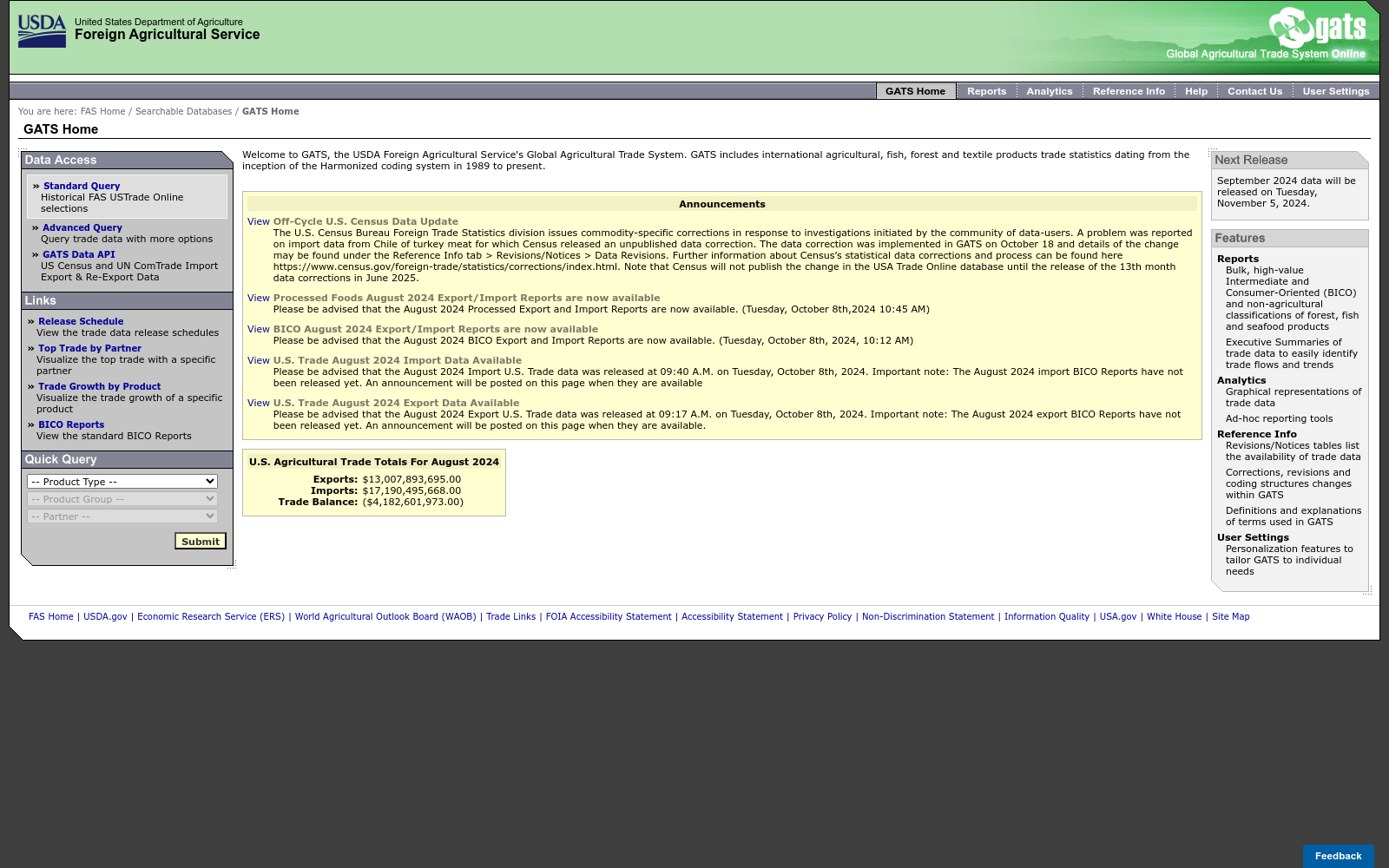The image size is (1389, 868).
Task: Open the Reference Info tab
Action: tap(1129, 91)
